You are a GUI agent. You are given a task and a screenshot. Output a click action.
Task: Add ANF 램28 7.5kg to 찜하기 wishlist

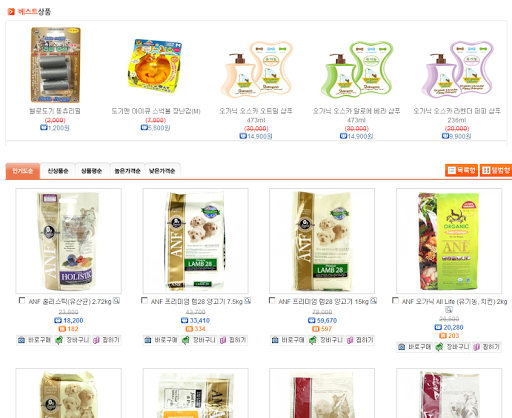click(233, 340)
